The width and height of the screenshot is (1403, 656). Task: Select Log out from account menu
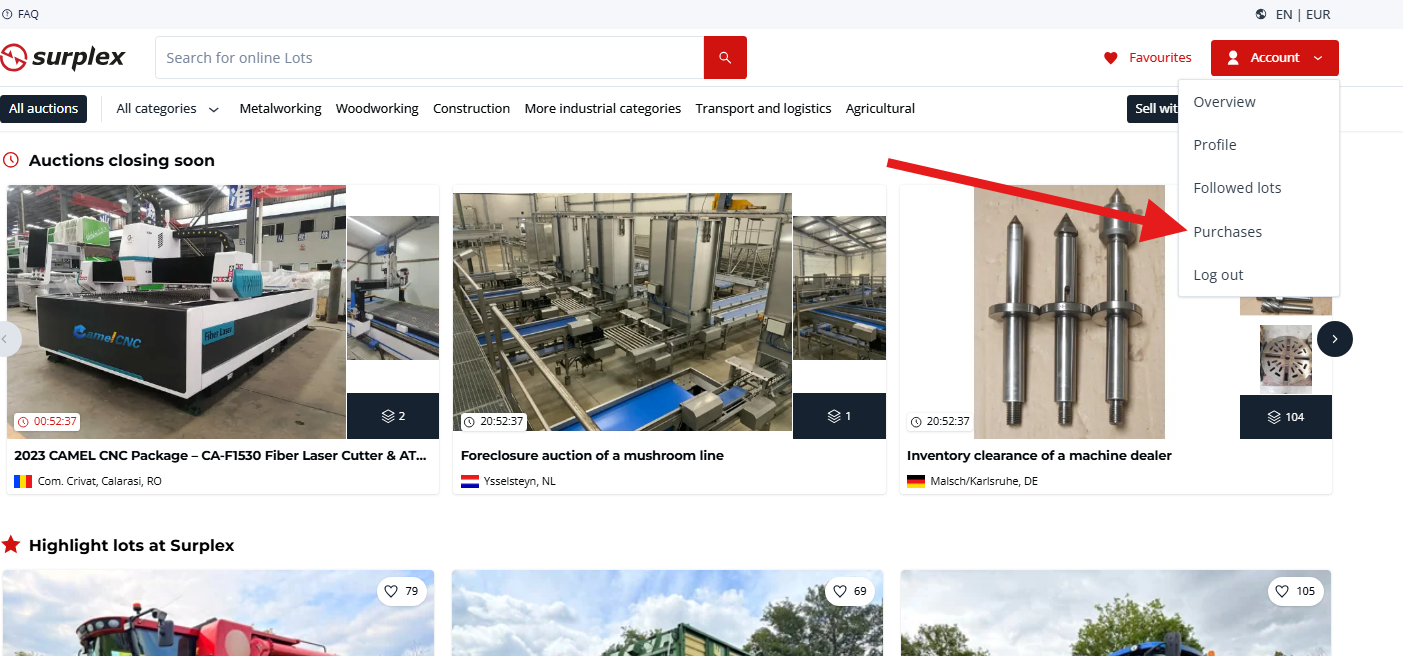(1218, 275)
